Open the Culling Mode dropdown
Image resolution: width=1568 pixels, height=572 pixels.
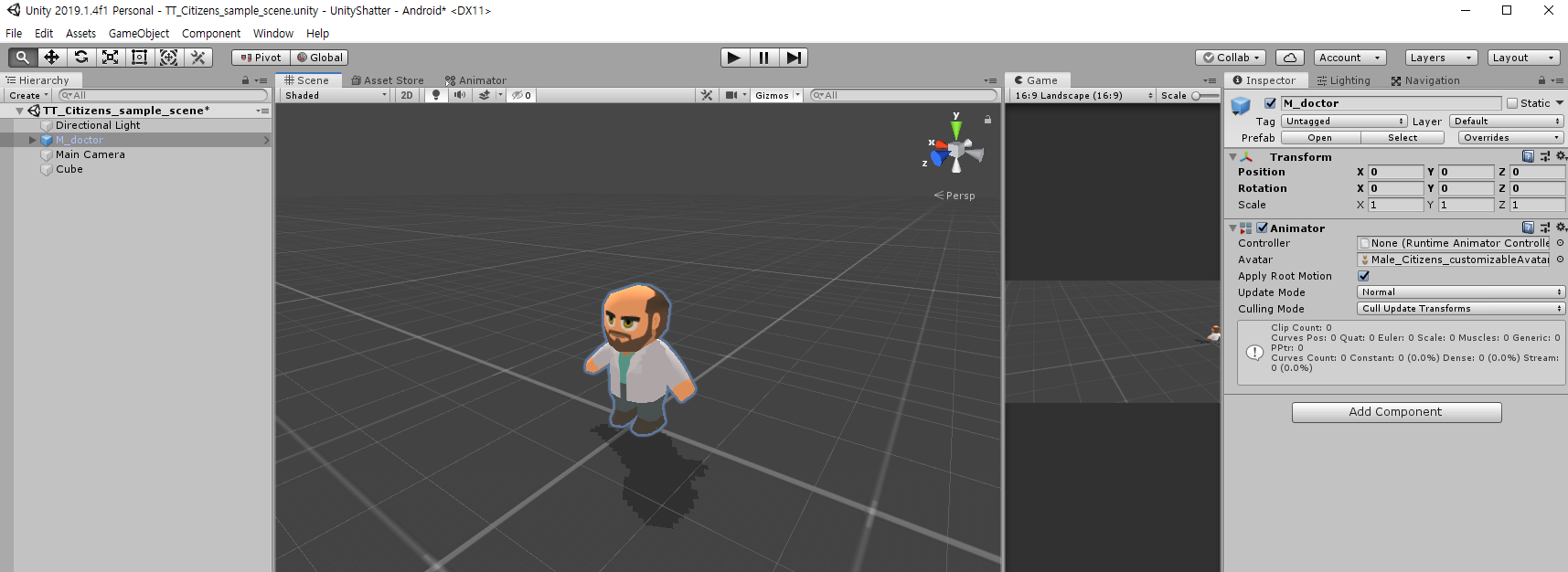(1461, 309)
